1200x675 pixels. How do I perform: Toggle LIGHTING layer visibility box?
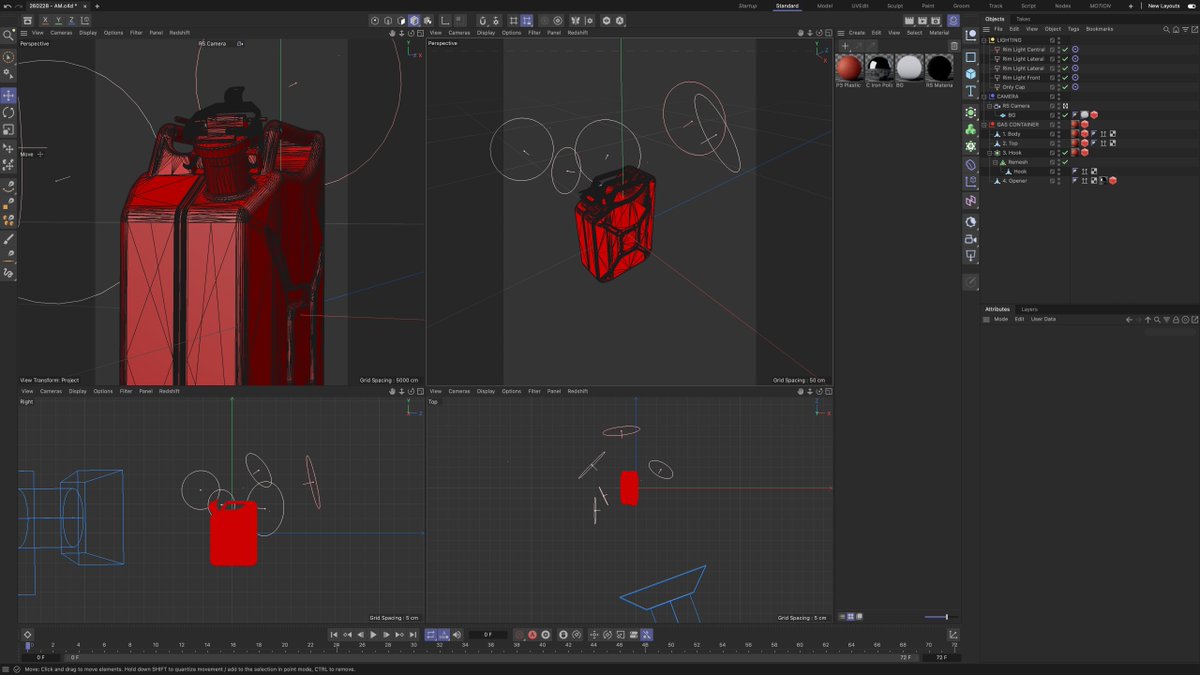click(x=1052, y=40)
